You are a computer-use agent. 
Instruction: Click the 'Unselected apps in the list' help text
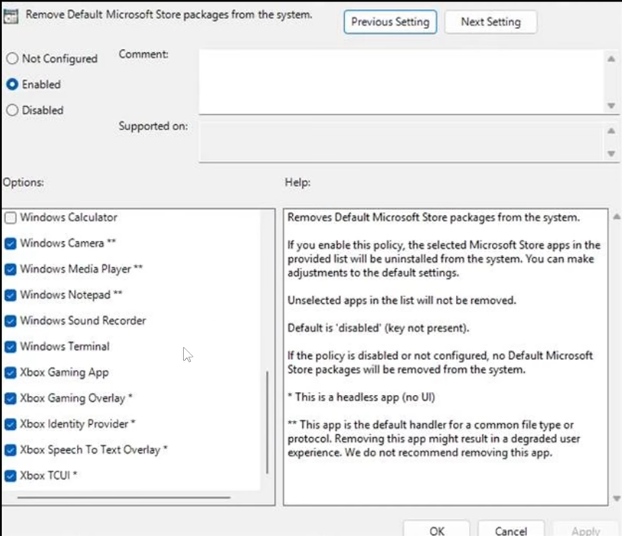pyautogui.click(x=402, y=300)
